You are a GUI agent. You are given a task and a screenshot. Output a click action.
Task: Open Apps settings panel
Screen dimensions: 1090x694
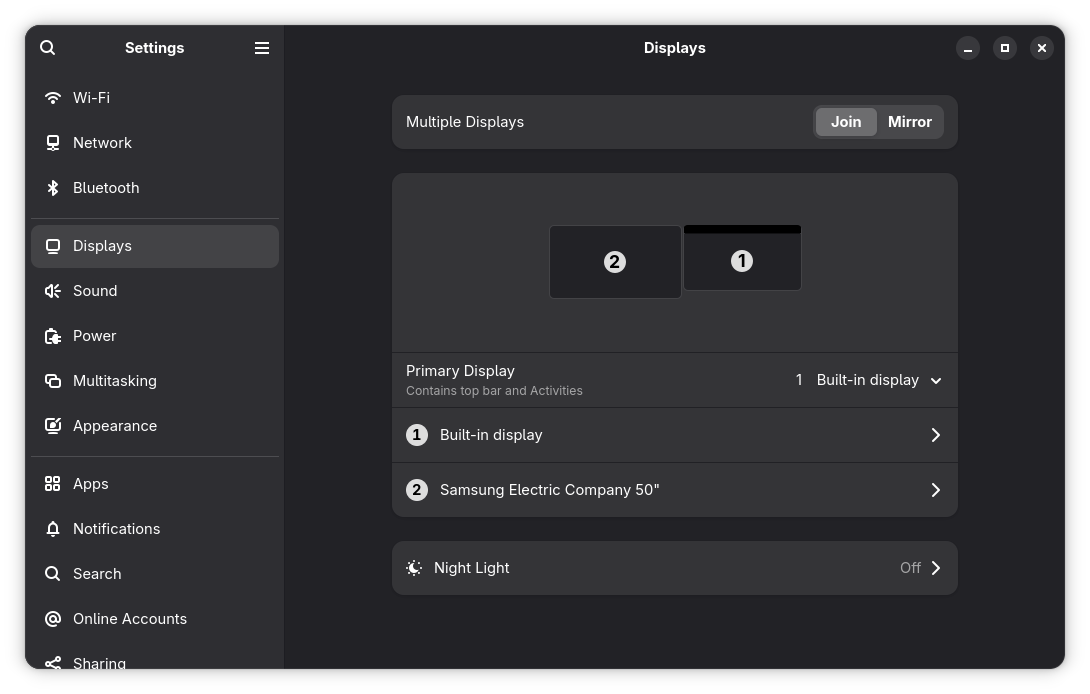click(155, 483)
